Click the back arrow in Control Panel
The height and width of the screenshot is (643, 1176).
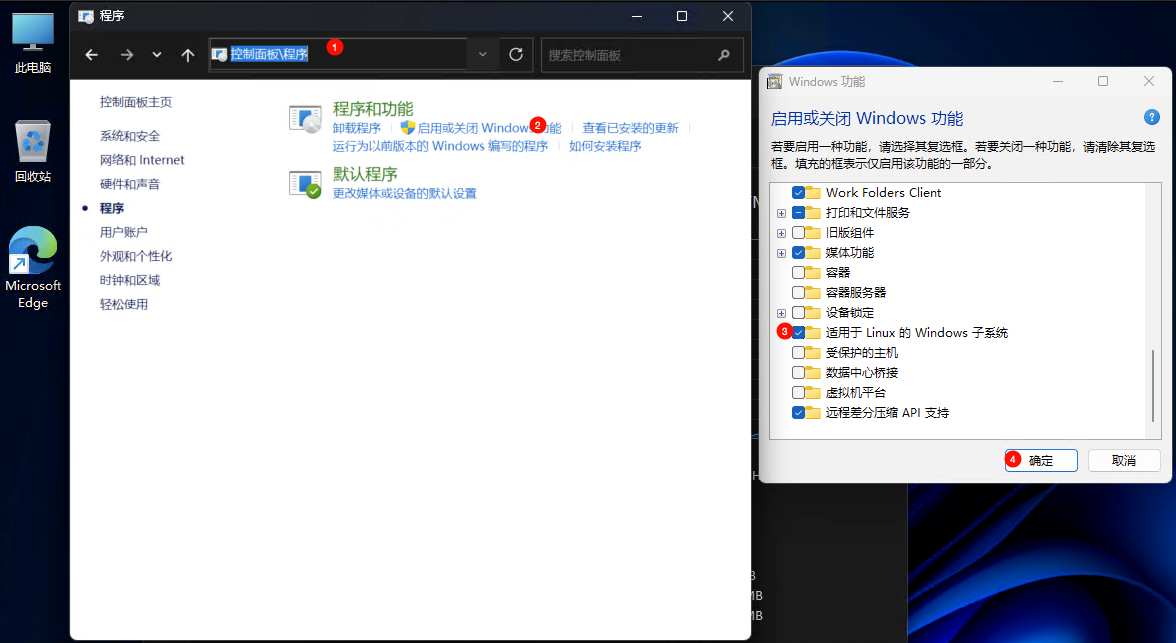(92, 55)
